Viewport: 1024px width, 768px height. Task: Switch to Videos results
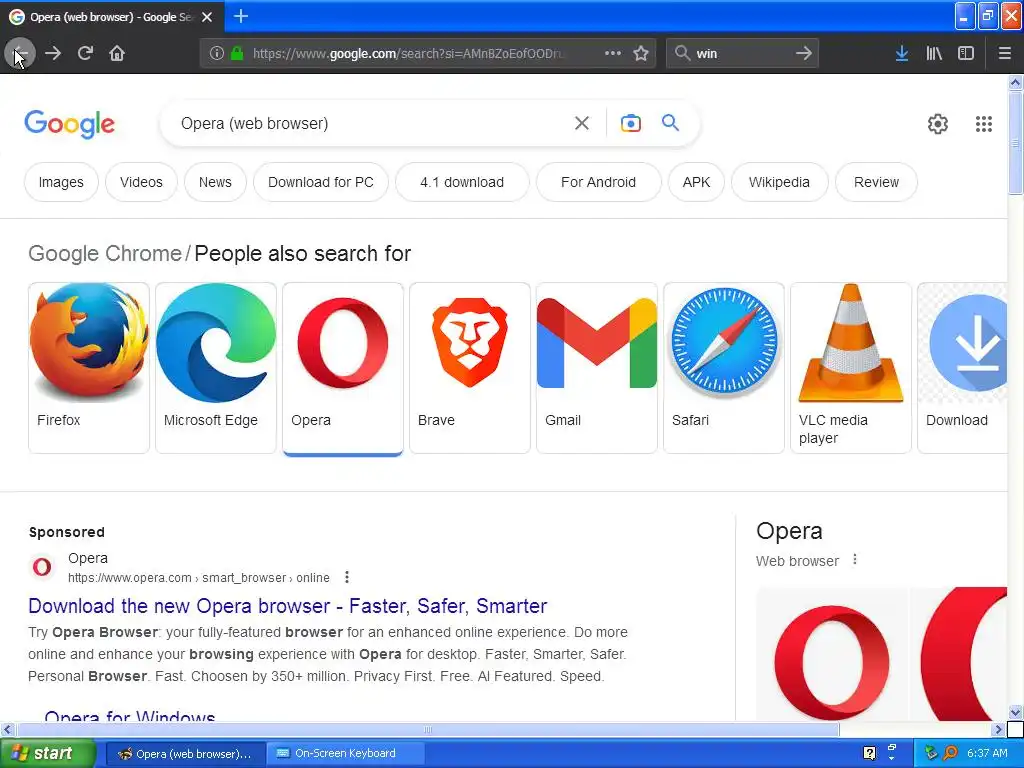coord(141,182)
